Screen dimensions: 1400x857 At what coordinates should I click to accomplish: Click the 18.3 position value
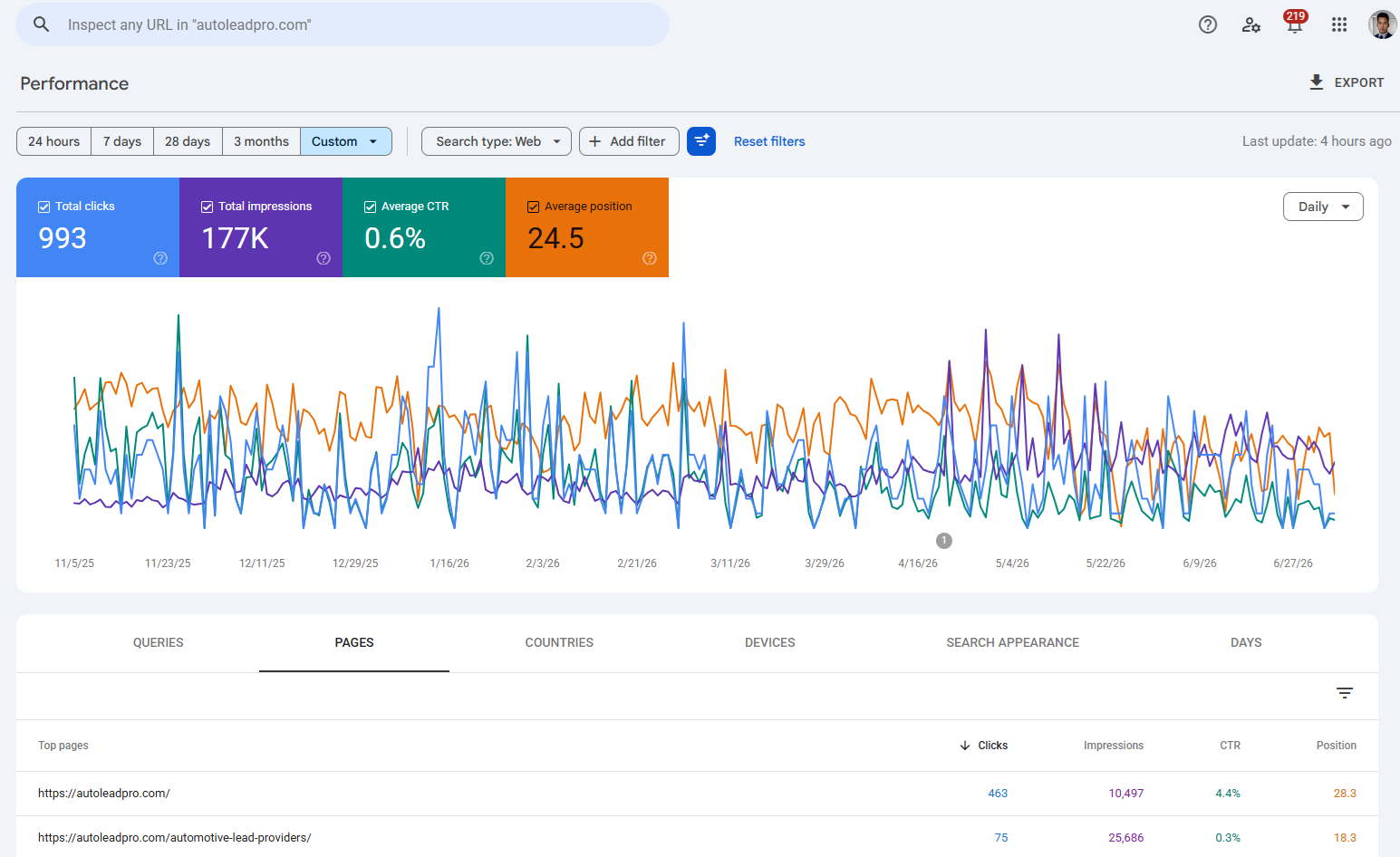(1345, 838)
